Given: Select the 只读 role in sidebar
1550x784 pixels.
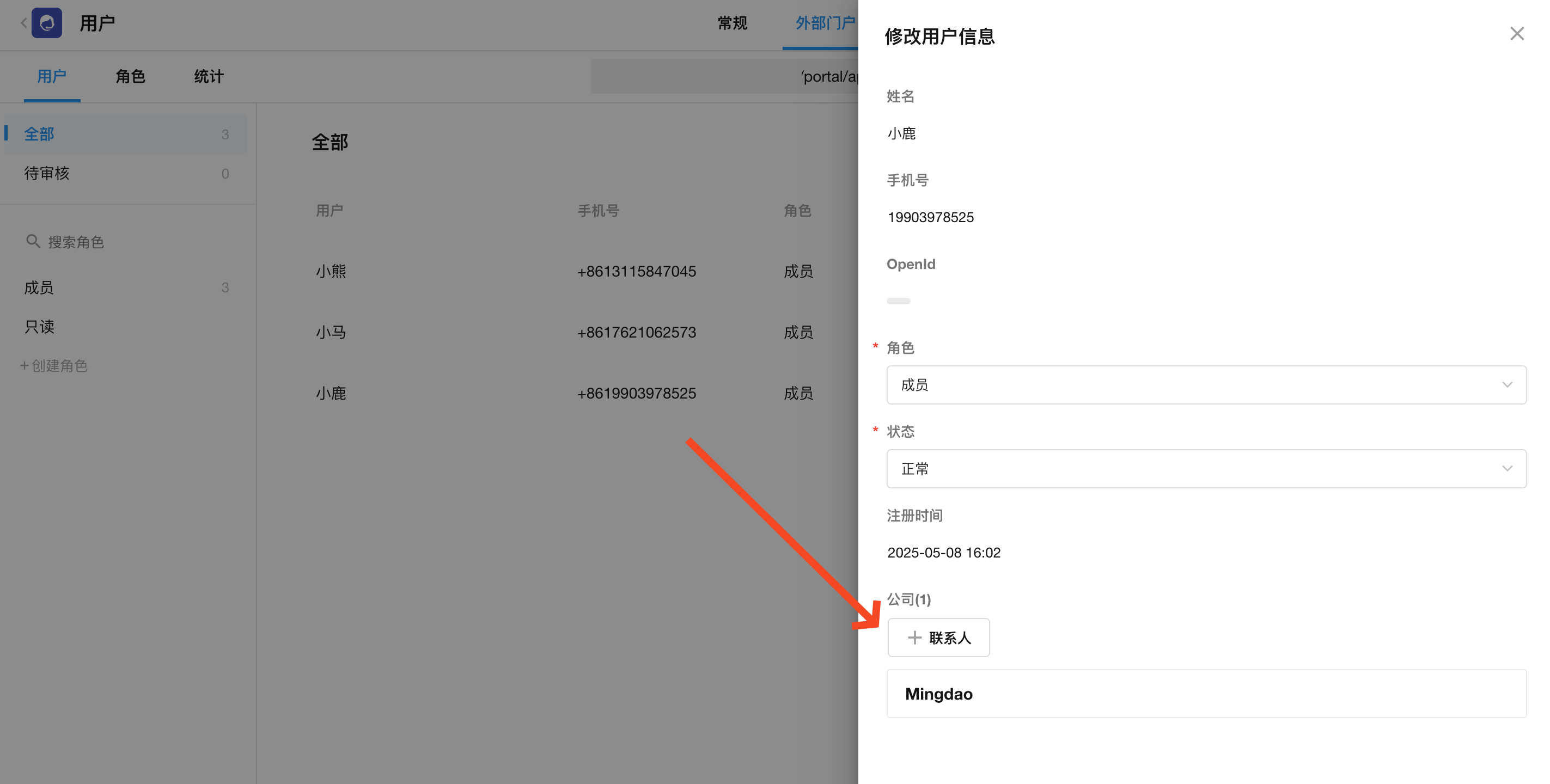Looking at the screenshot, I should click(x=40, y=326).
